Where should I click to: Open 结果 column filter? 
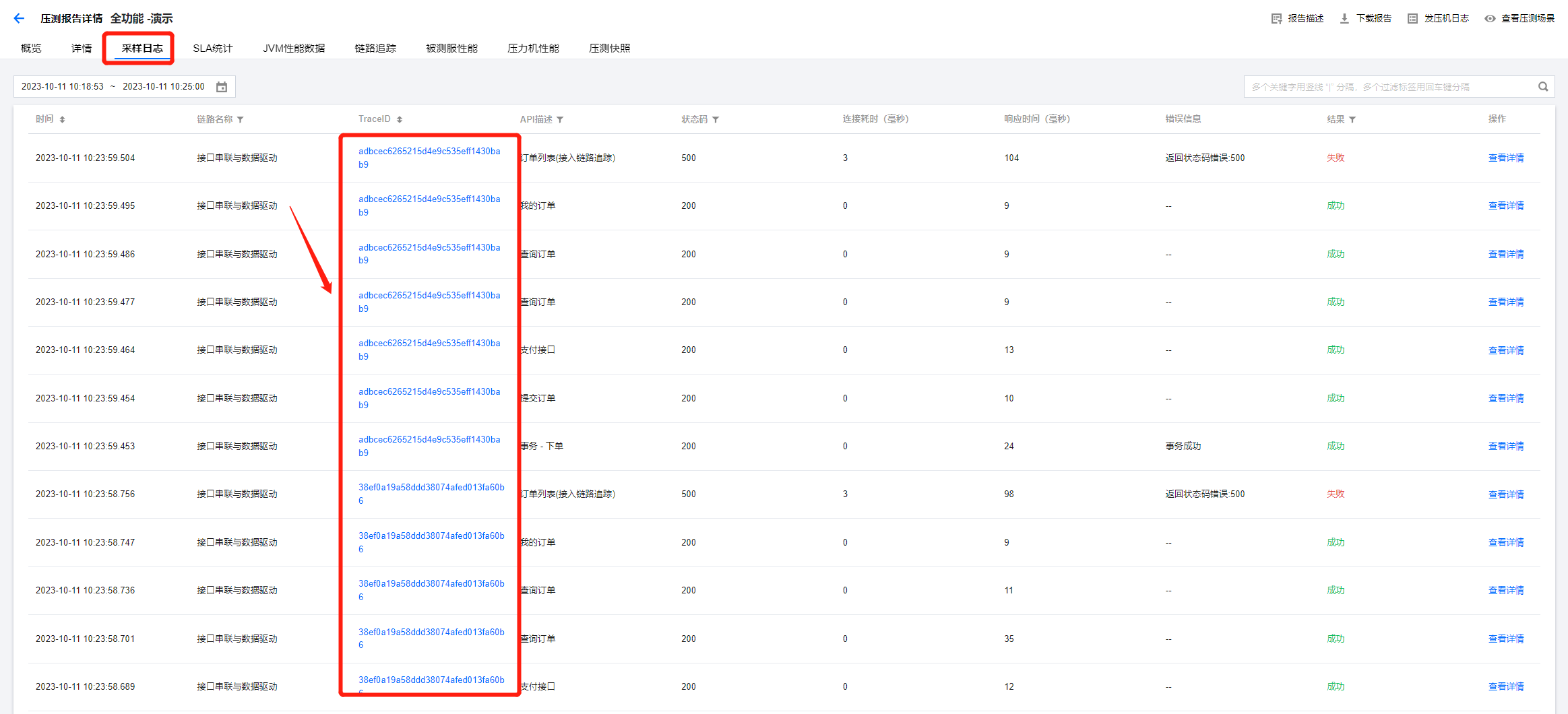(1352, 119)
